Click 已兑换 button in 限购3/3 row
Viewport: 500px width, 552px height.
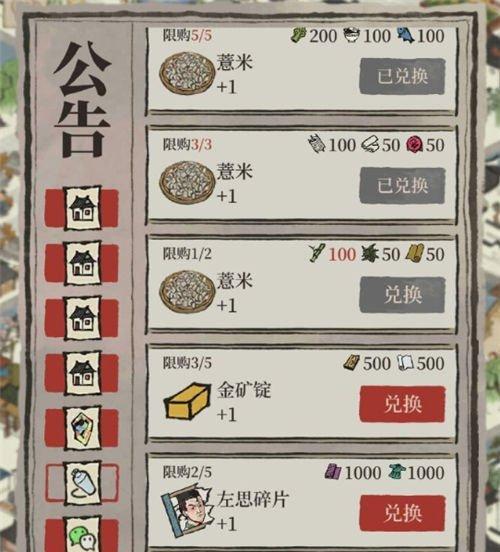[x=402, y=186]
